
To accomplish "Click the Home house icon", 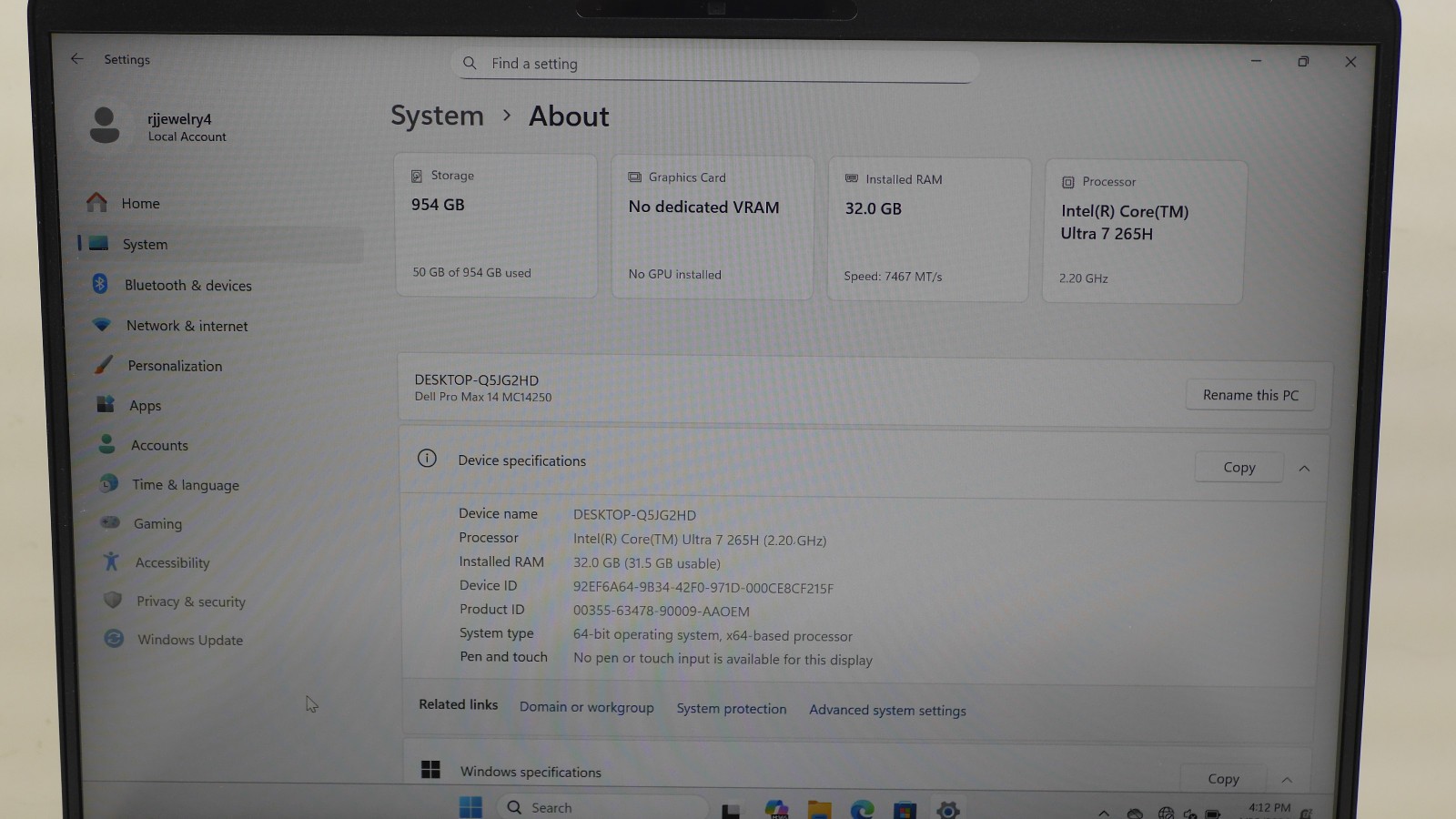I will pyautogui.click(x=96, y=202).
